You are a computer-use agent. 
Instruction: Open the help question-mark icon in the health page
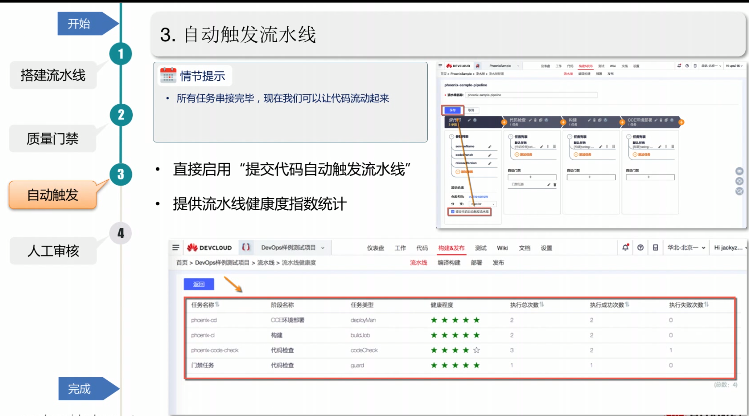641,247
